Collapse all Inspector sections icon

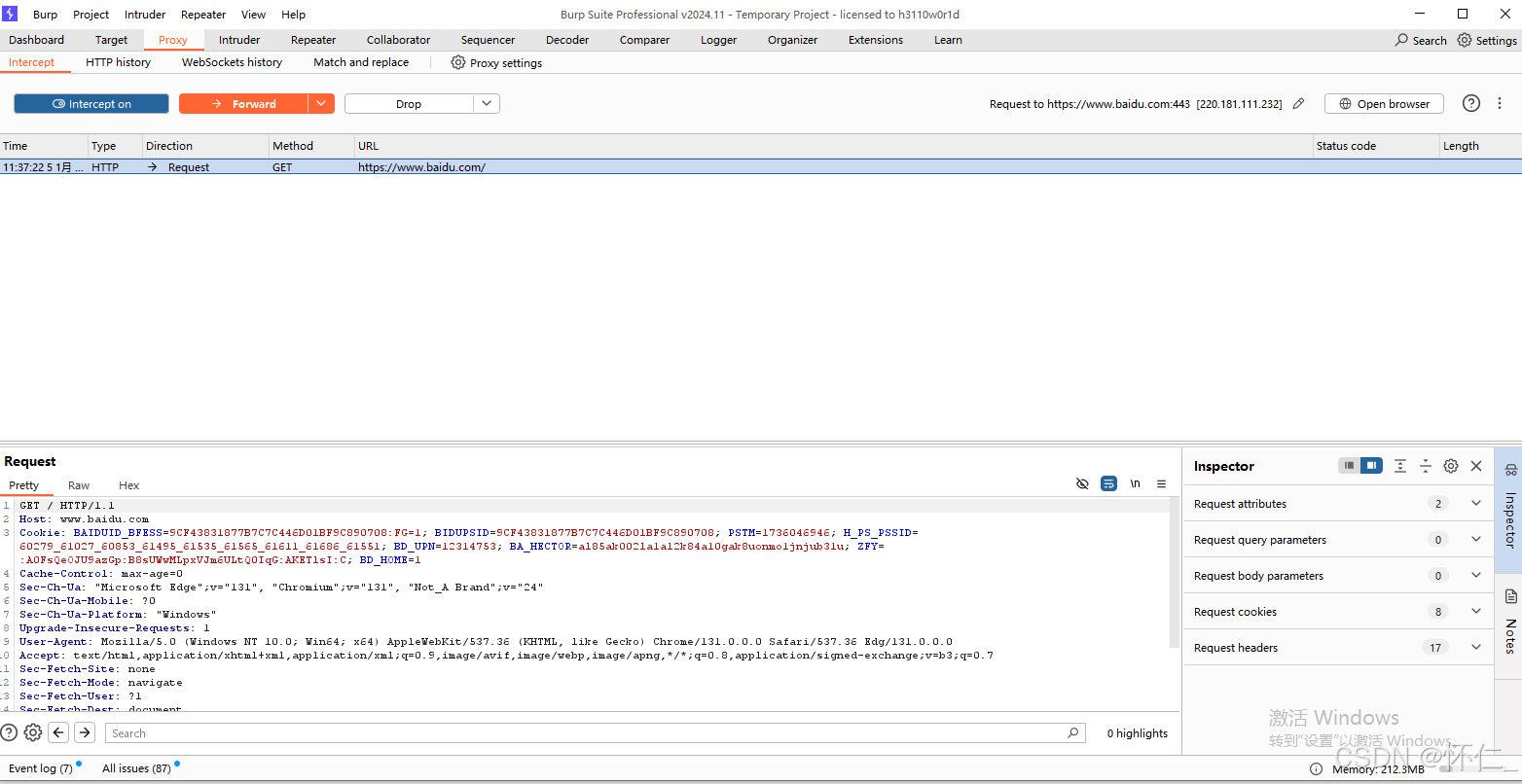point(1425,466)
